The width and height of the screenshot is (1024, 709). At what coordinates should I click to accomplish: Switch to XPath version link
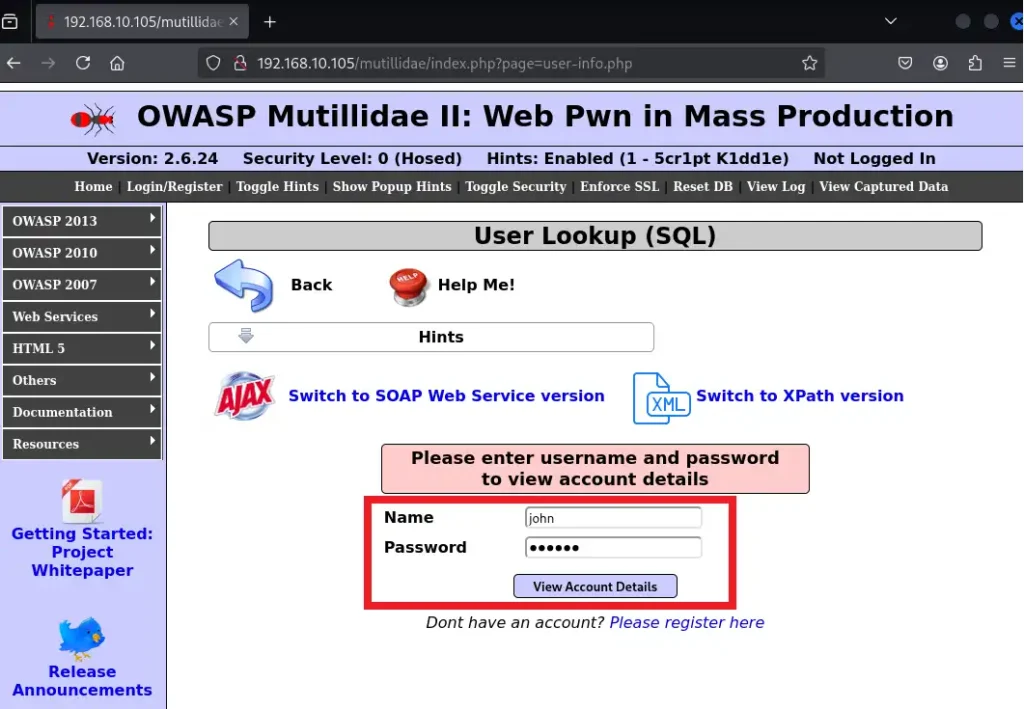[x=800, y=396]
